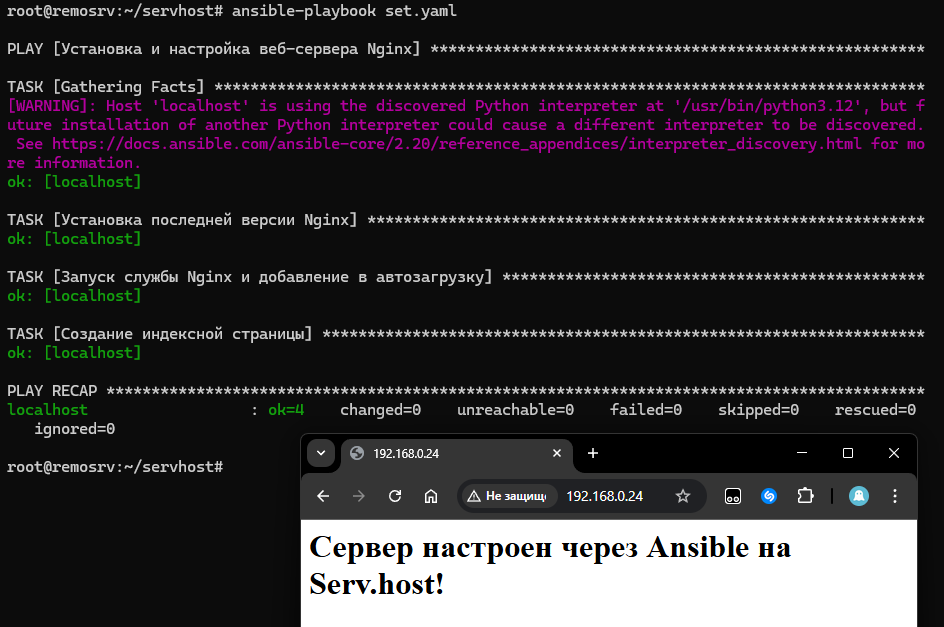
Task: Go to the browser home page
Action: point(431,496)
